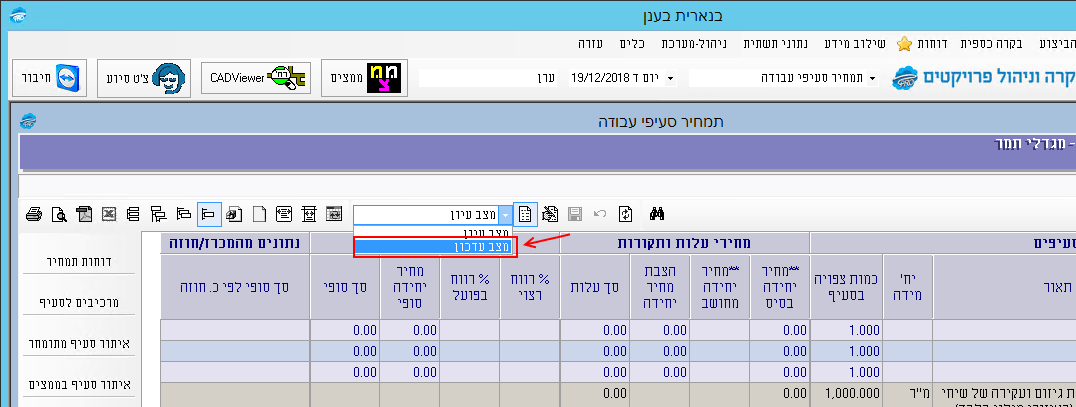Open the דוחות menu

[x=933, y=44]
